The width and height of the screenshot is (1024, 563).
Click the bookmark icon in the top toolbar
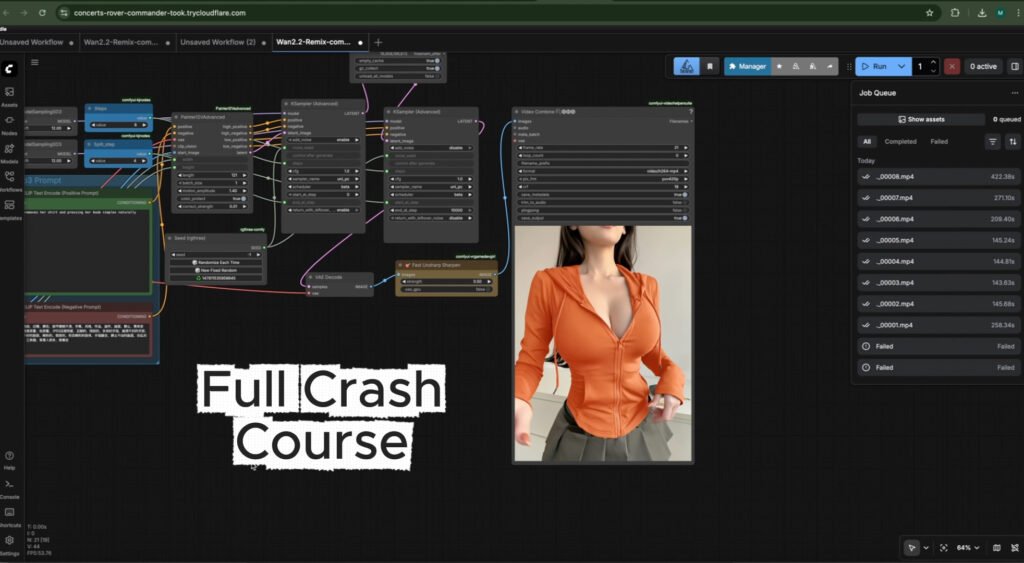click(710, 66)
